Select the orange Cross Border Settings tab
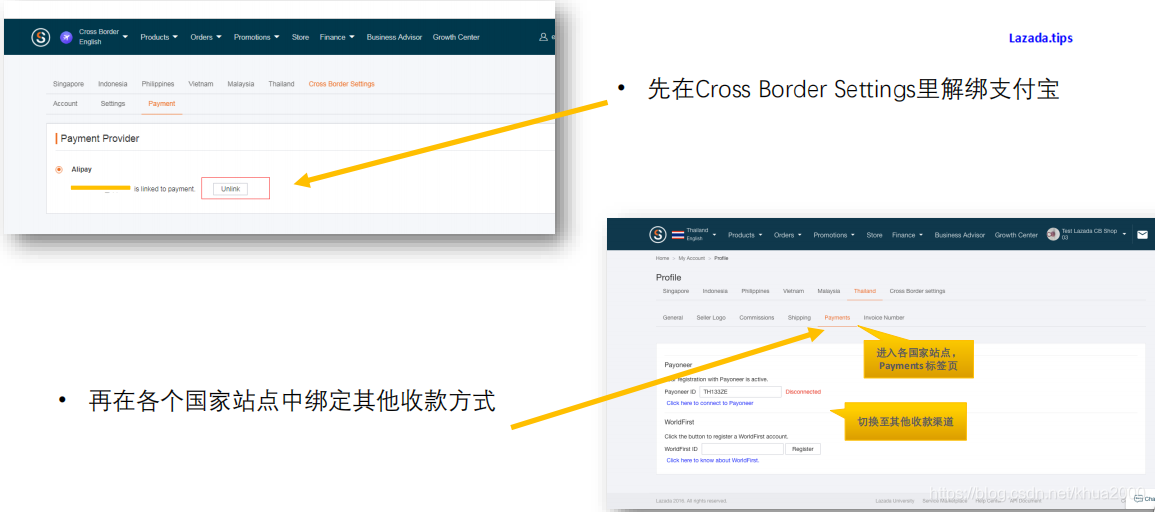The image size is (1155, 512). click(x=342, y=84)
